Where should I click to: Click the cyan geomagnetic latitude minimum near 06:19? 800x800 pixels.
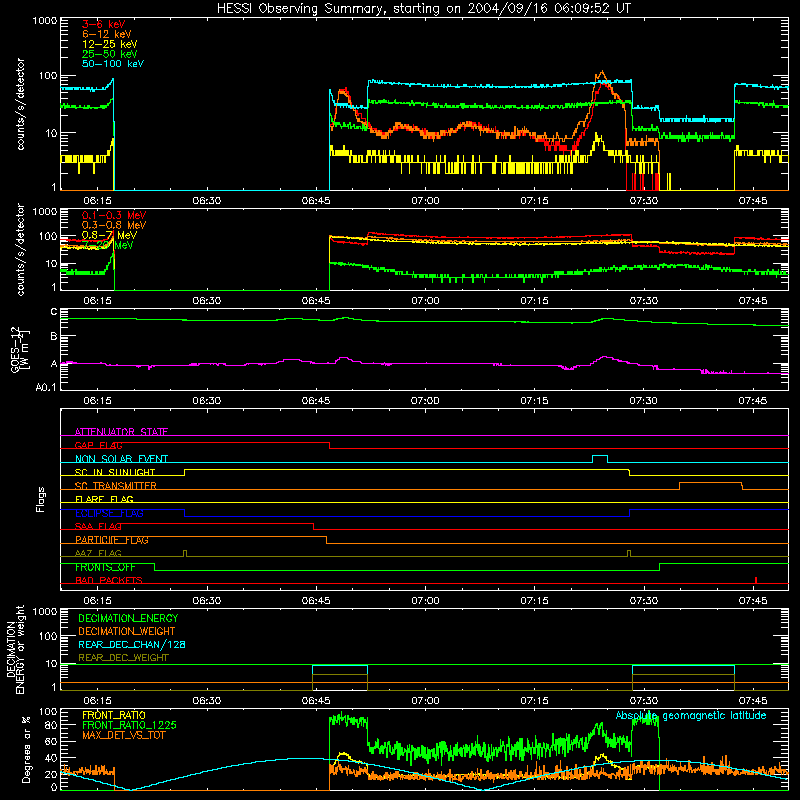pyautogui.click(x=130, y=789)
